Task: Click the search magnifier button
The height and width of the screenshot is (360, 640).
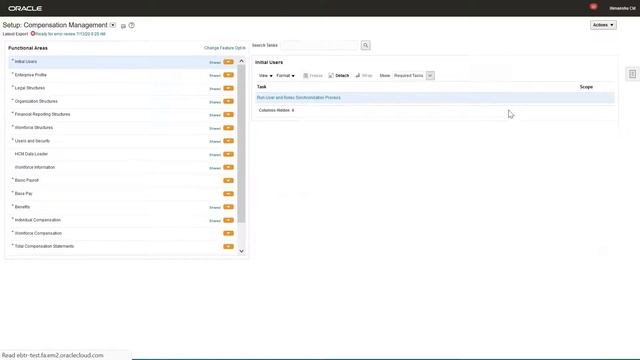Action: (x=365, y=45)
